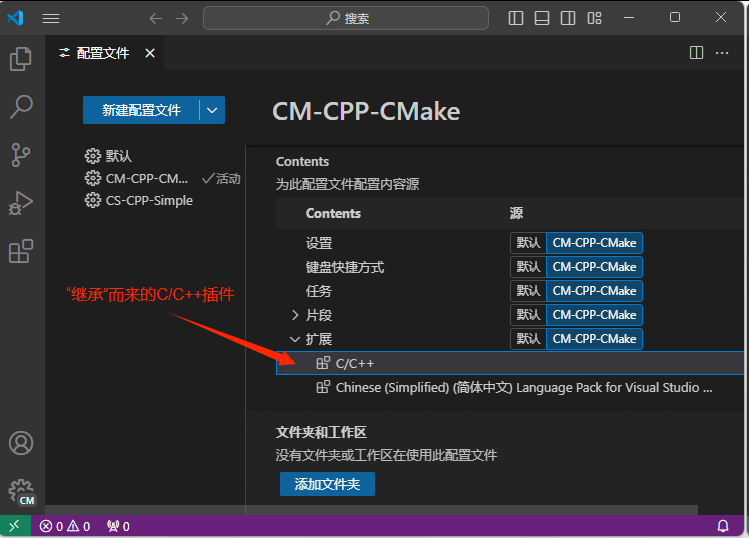Viewport: 749px width, 538px height.
Task: Set 扩展 source to CM-CPP-CMake
Action: click(594, 339)
